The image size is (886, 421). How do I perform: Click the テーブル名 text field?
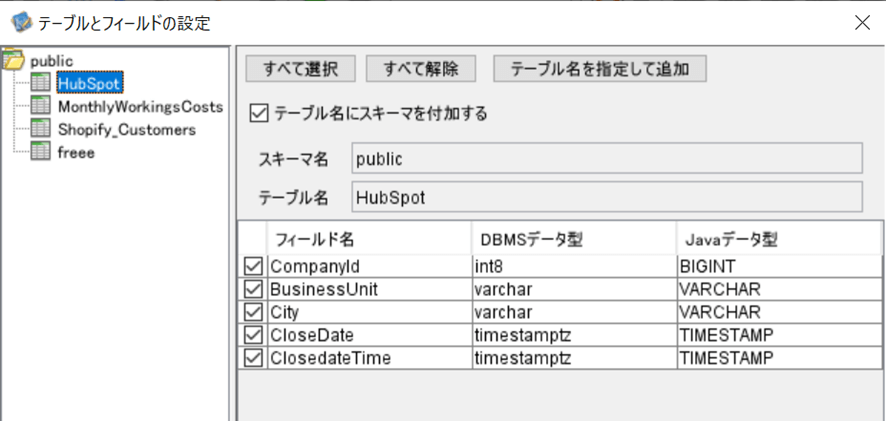[607, 197]
